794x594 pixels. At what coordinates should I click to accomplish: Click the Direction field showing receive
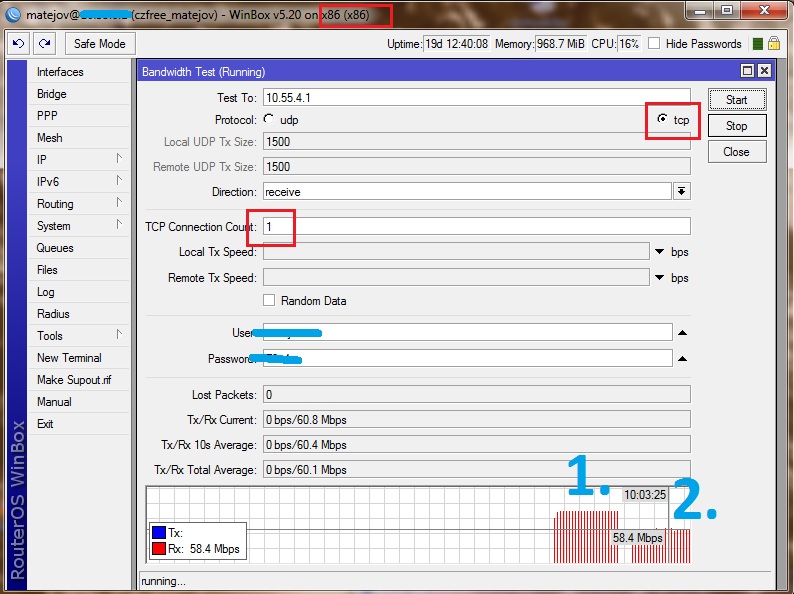click(467, 191)
